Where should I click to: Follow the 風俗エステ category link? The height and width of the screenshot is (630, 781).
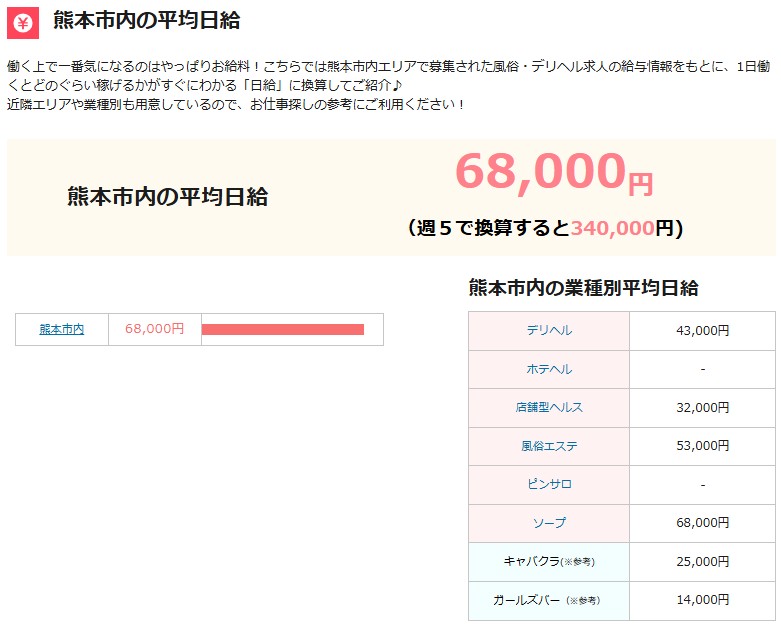pyautogui.click(x=549, y=446)
